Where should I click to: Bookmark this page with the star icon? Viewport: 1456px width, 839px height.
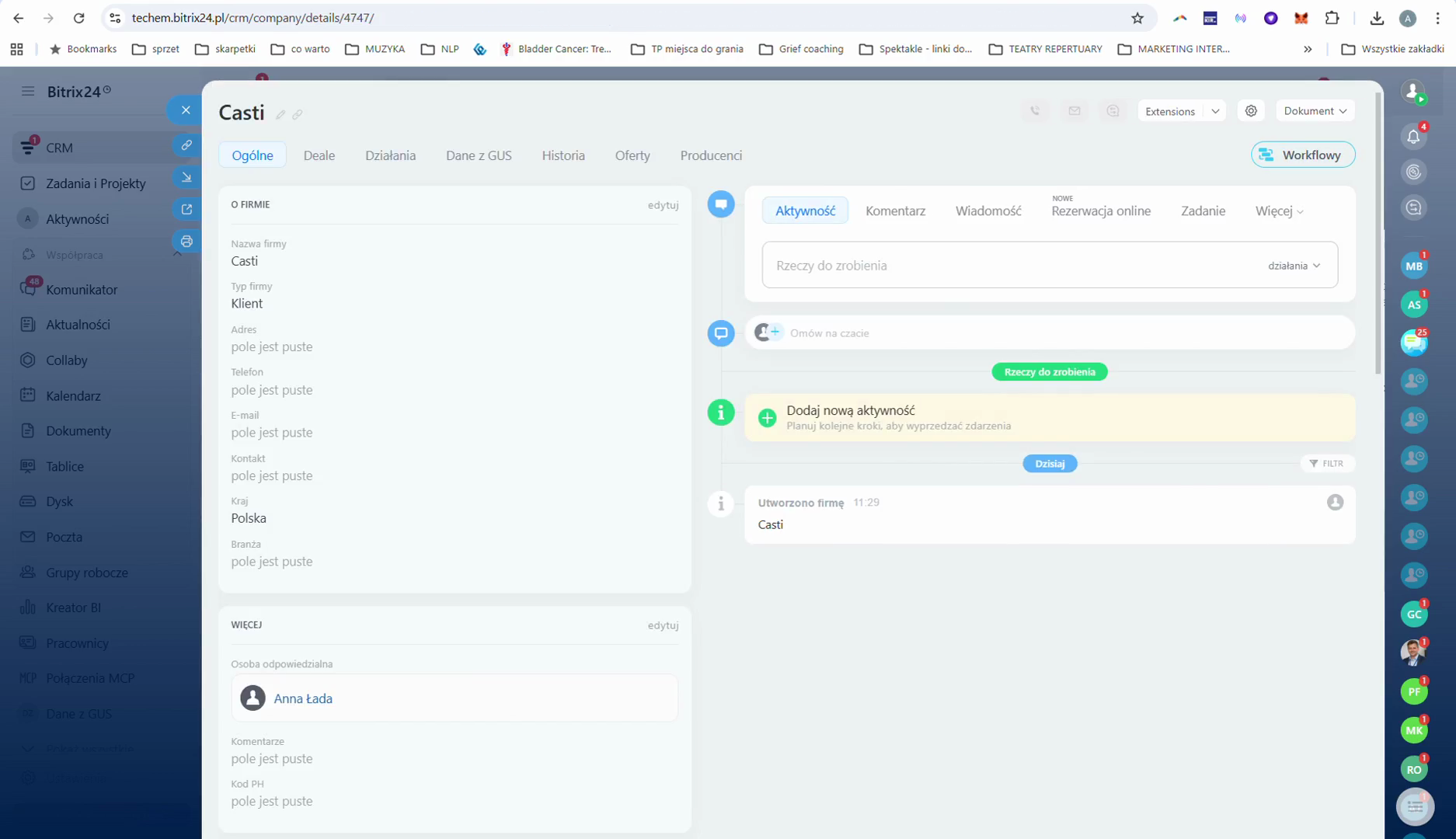click(x=1137, y=18)
